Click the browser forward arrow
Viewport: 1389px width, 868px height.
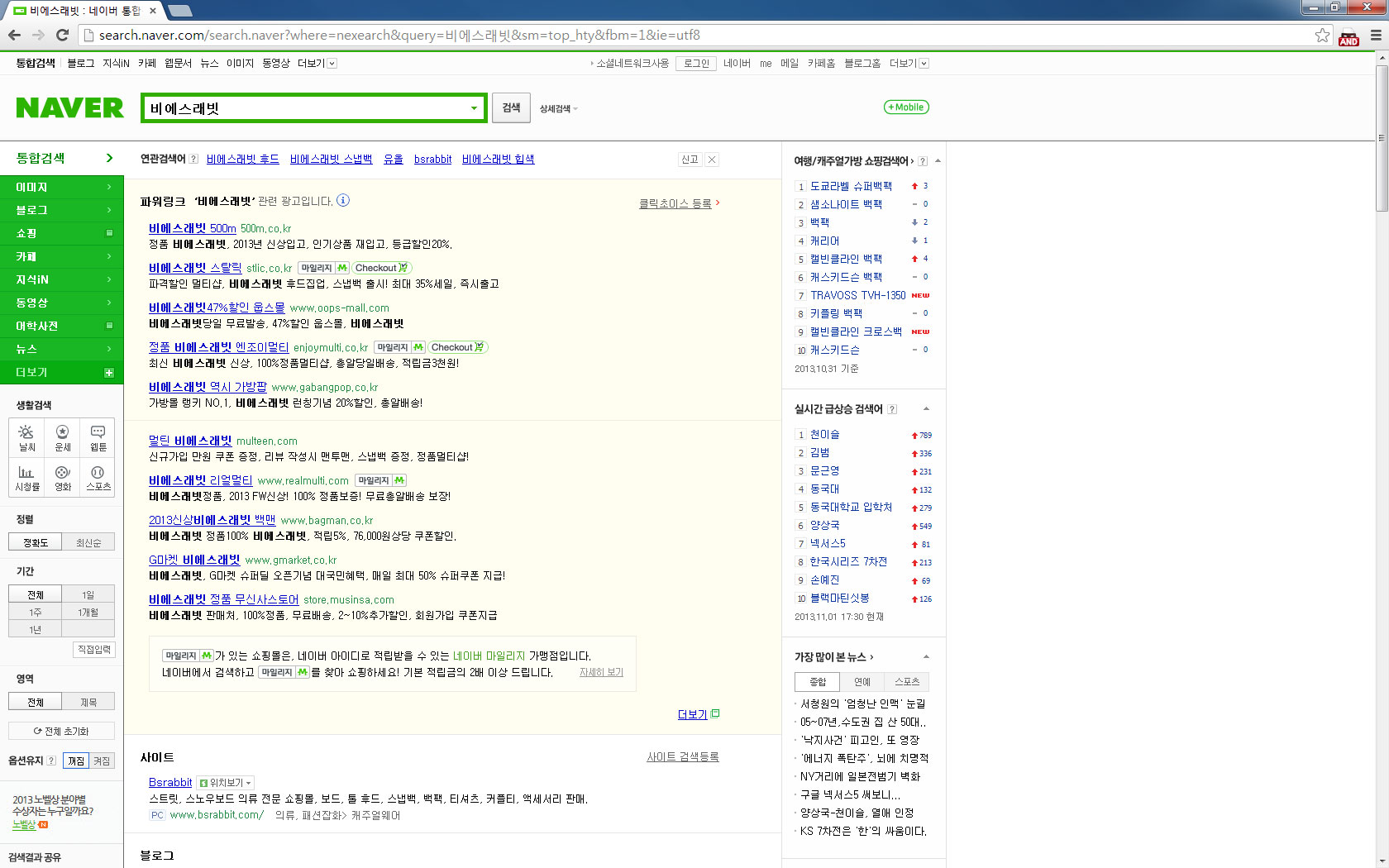(x=38, y=35)
